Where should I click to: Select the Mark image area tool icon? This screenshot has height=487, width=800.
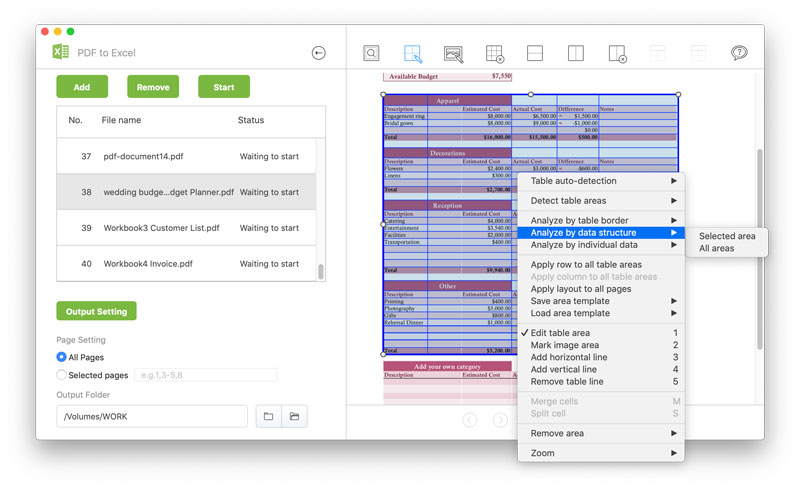point(453,54)
